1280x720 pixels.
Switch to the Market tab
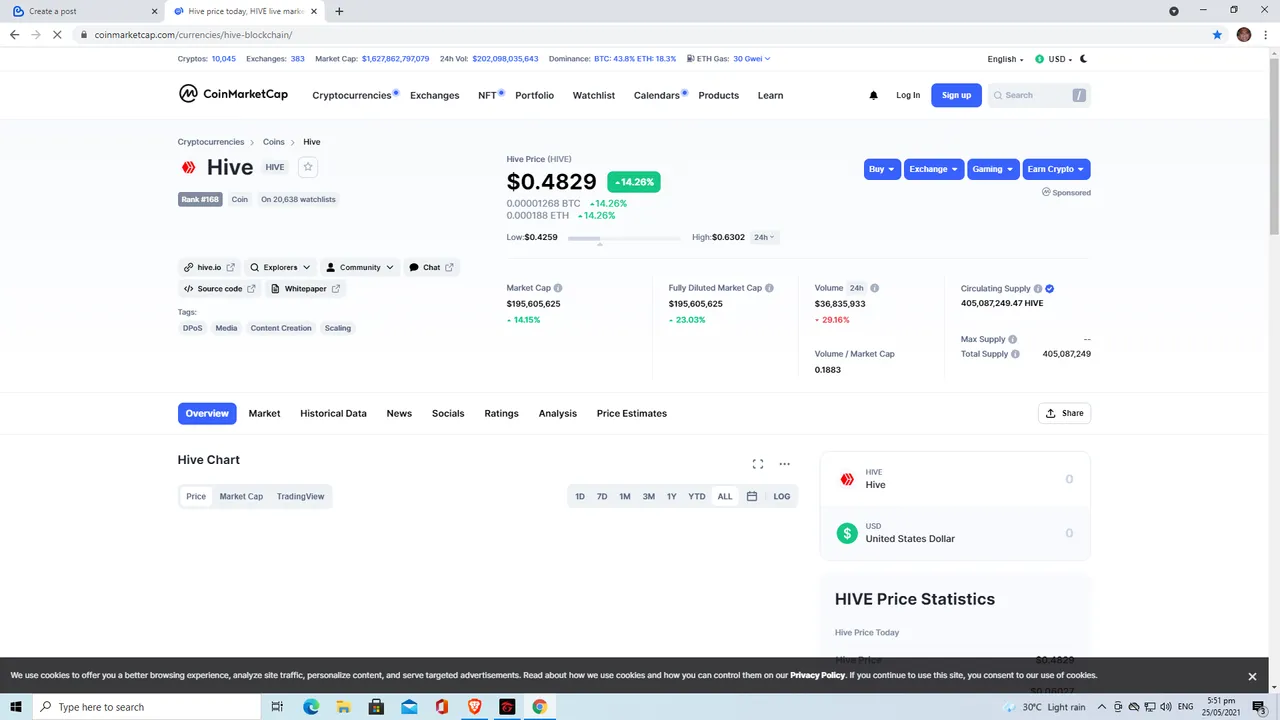[264, 413]
